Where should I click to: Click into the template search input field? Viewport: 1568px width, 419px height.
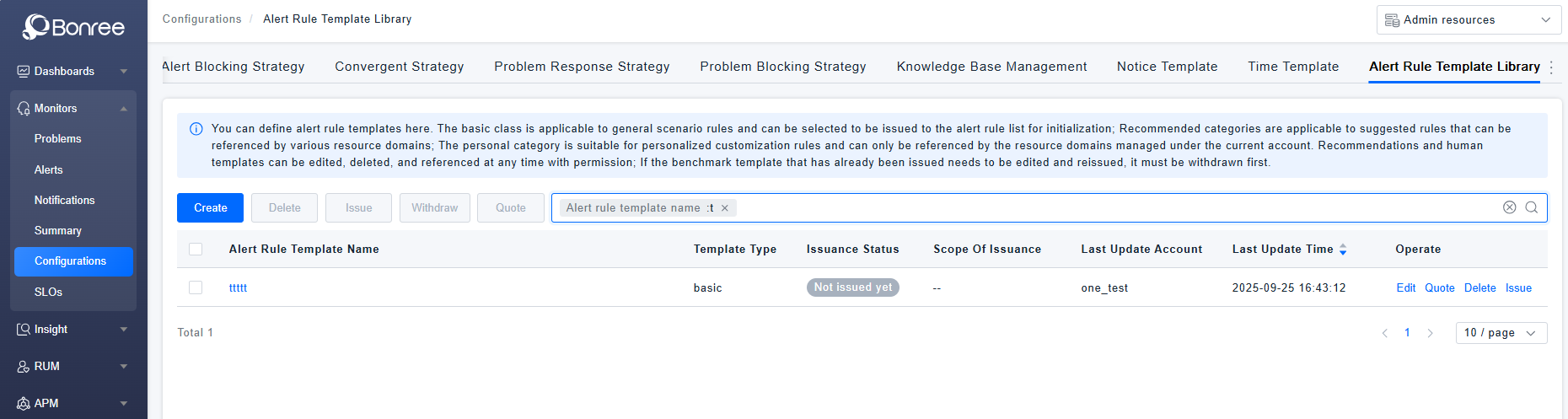pos(1096,207)
